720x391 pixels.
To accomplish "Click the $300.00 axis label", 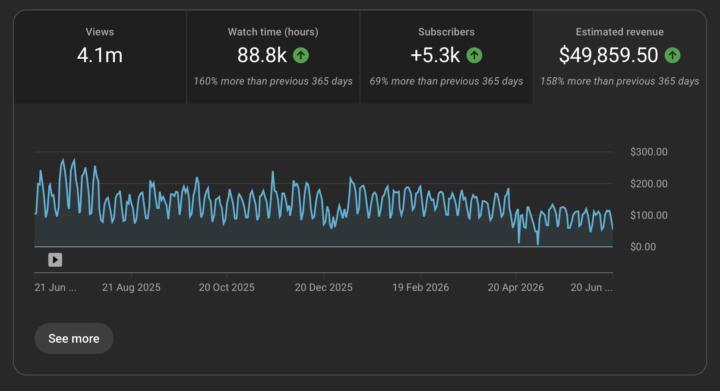I will click(649, 152).
